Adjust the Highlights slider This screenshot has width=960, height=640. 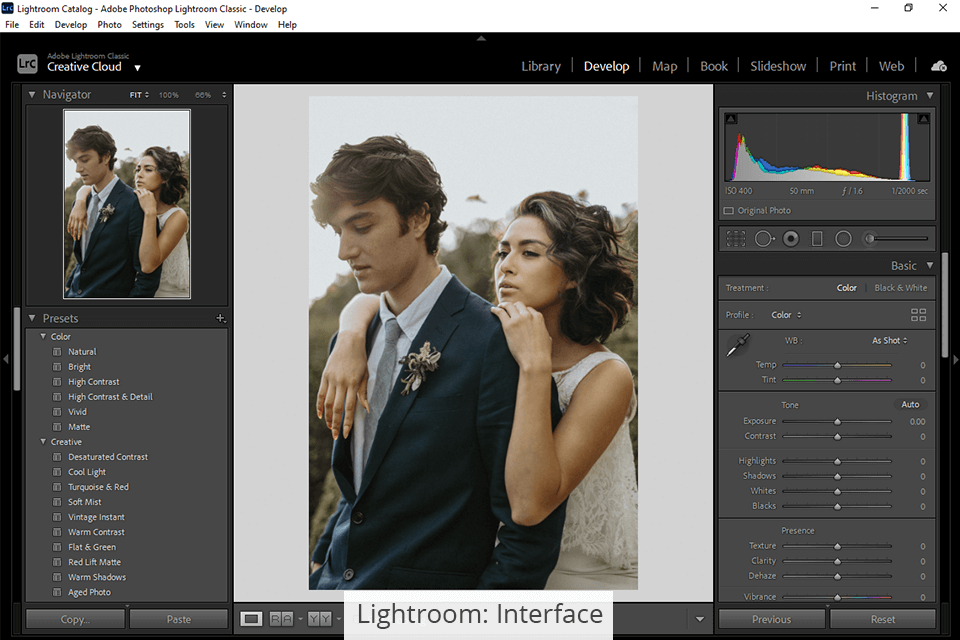[837, 461]
